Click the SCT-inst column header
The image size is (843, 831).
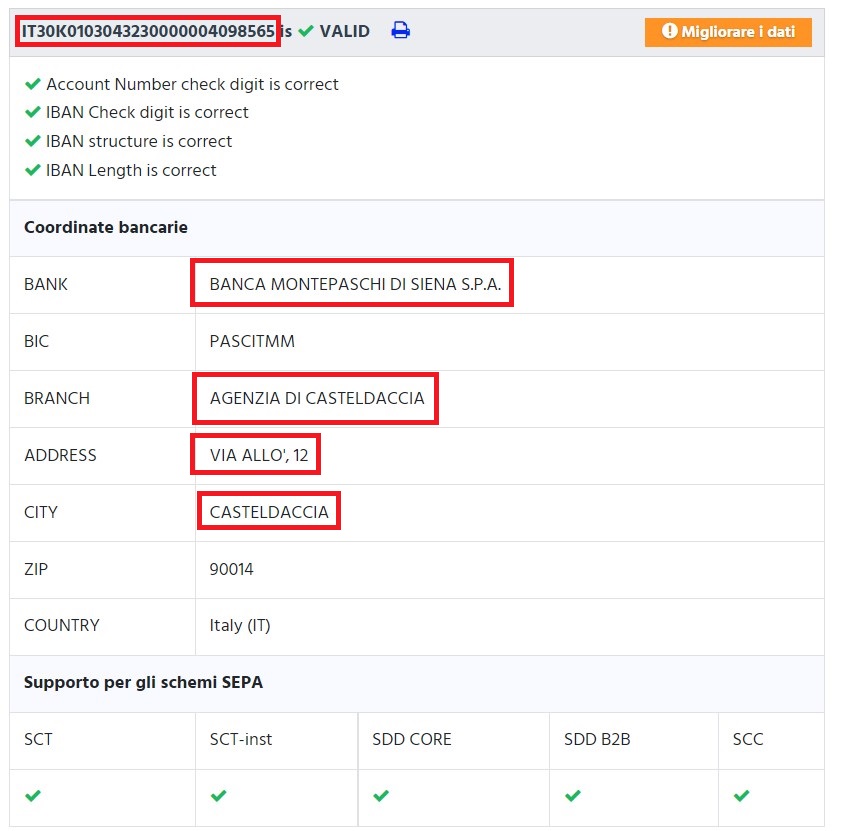241,740
